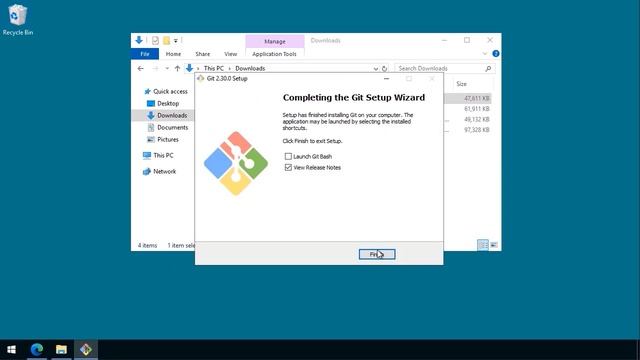Switch to the Home ribbon tab
Image resolution: width=640 pixels, height=360 pixels.
[x=173, y=54]
